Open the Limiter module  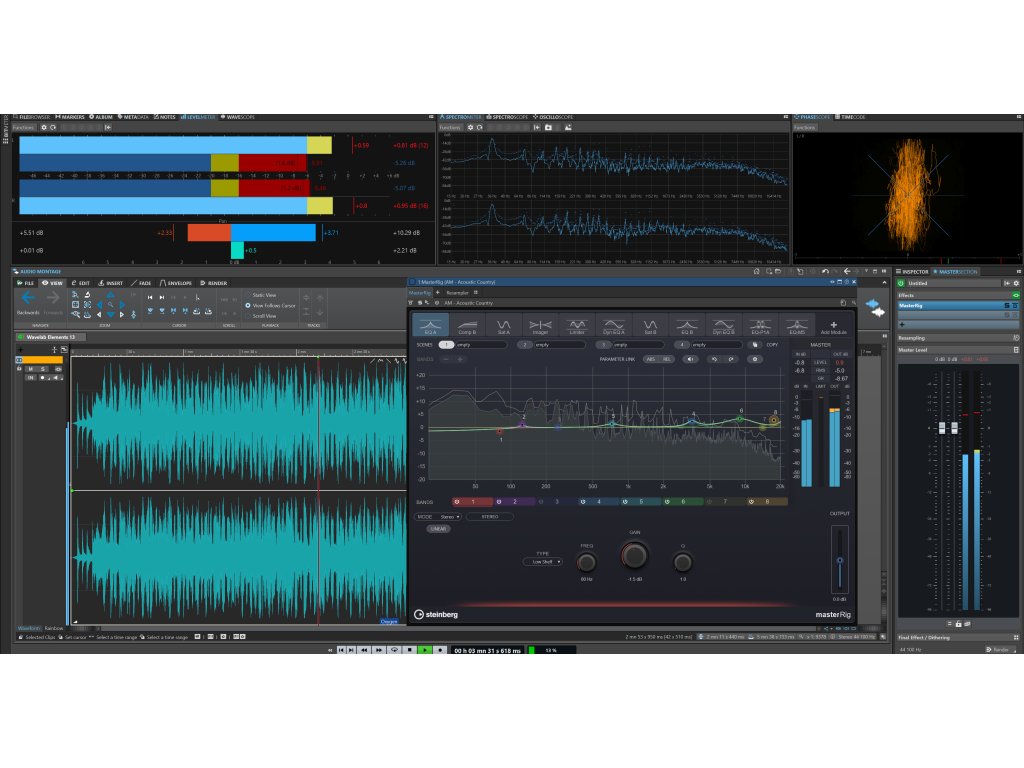577,326
